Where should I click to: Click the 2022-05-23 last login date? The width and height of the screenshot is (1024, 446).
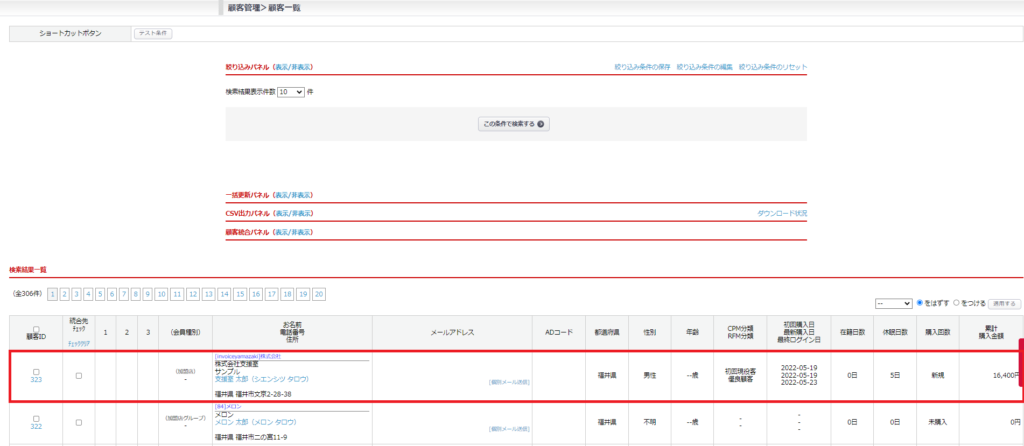coord(800,383)
